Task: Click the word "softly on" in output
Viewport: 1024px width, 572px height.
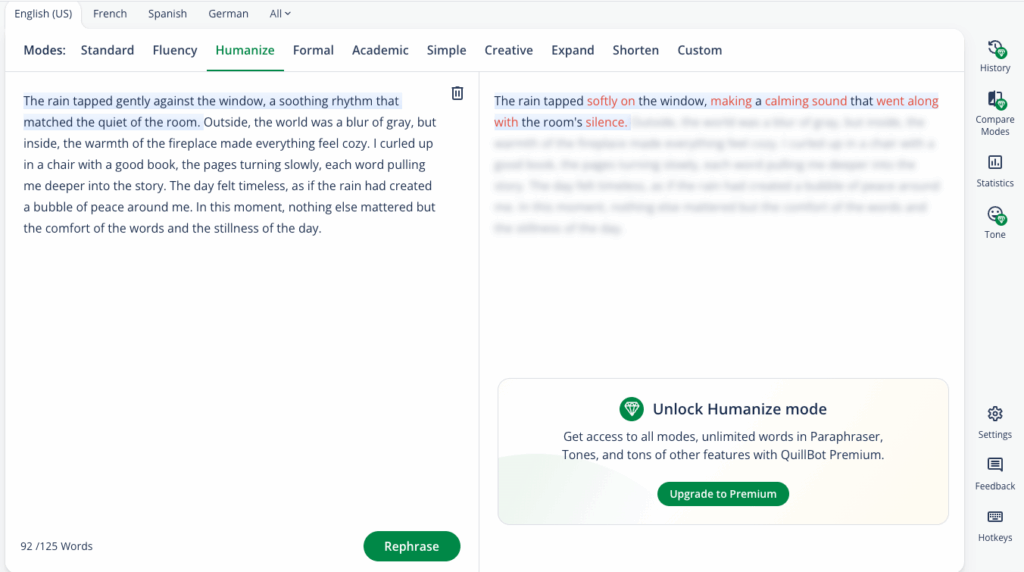Action: coord(611,101)
